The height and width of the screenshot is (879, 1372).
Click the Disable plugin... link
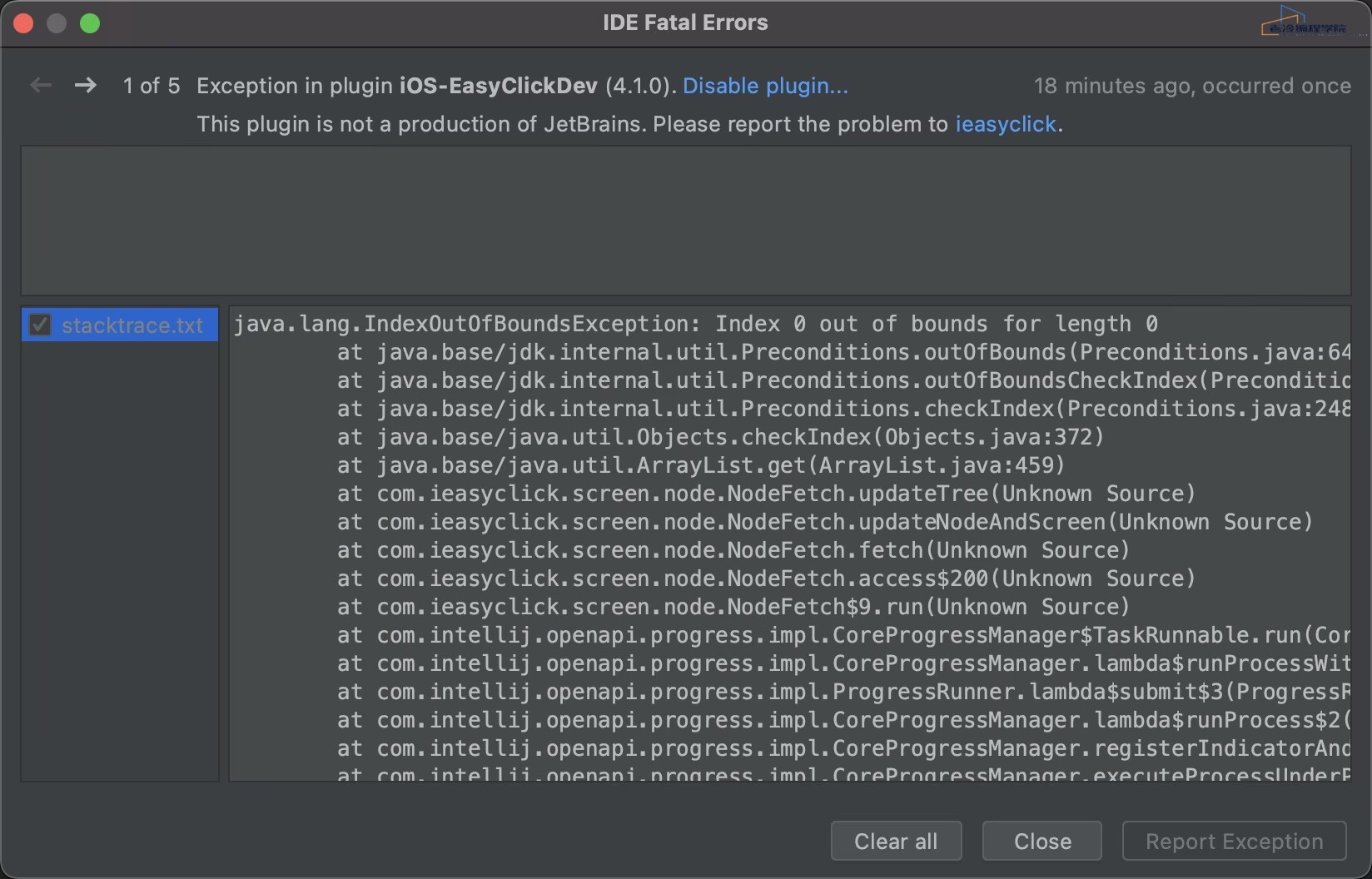tap(765, 86)
